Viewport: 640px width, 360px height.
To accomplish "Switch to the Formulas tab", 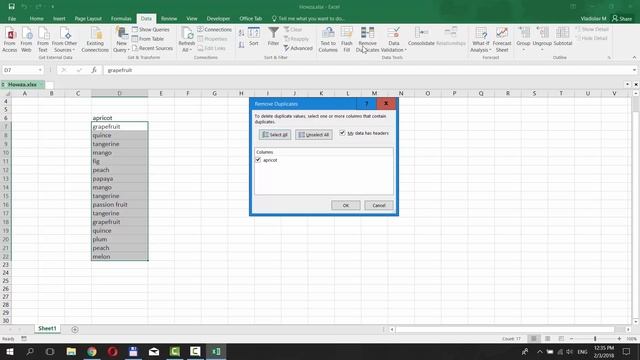I will click(121, 18).
